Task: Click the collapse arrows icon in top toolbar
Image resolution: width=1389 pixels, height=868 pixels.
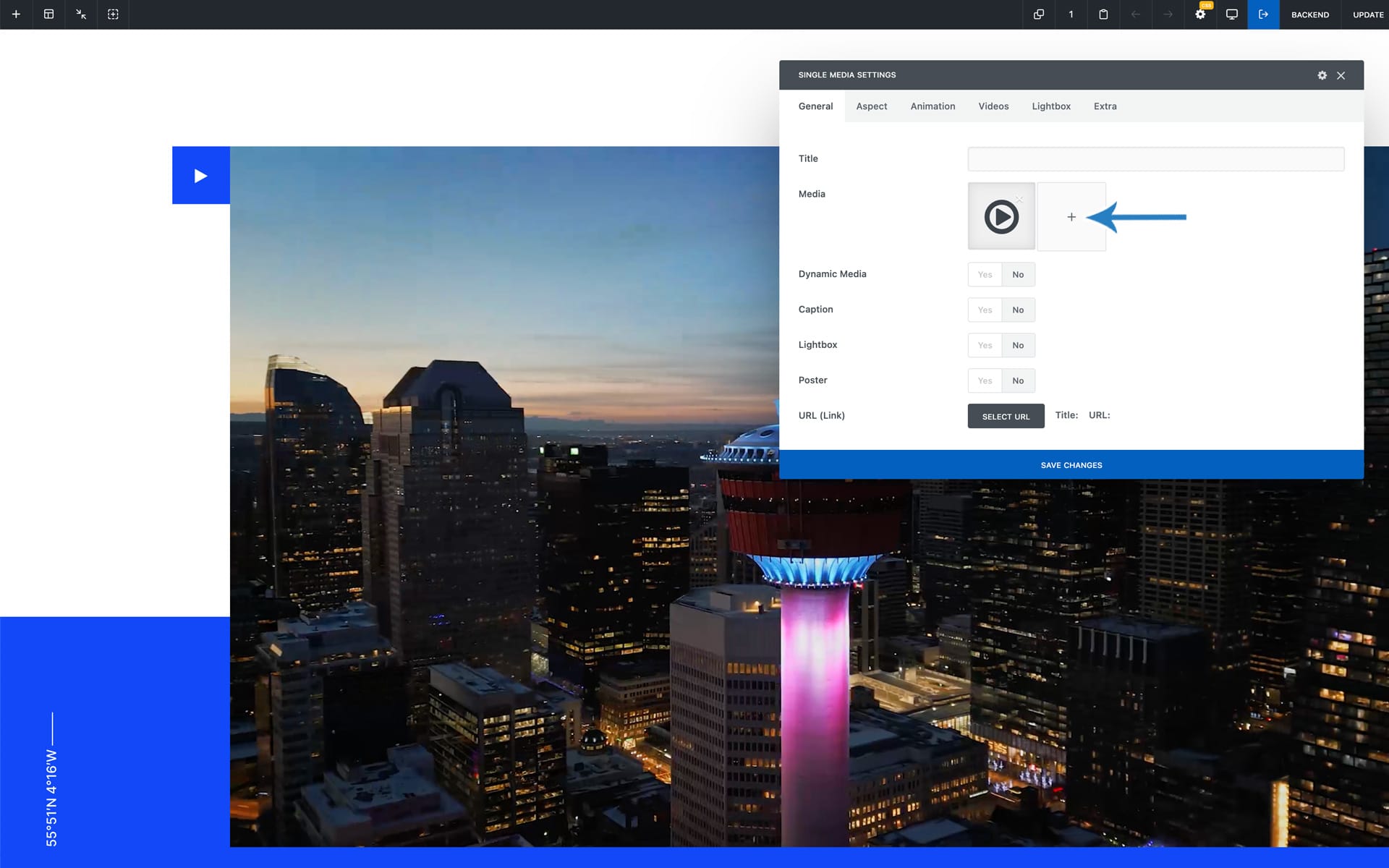Action: point(81,14)
